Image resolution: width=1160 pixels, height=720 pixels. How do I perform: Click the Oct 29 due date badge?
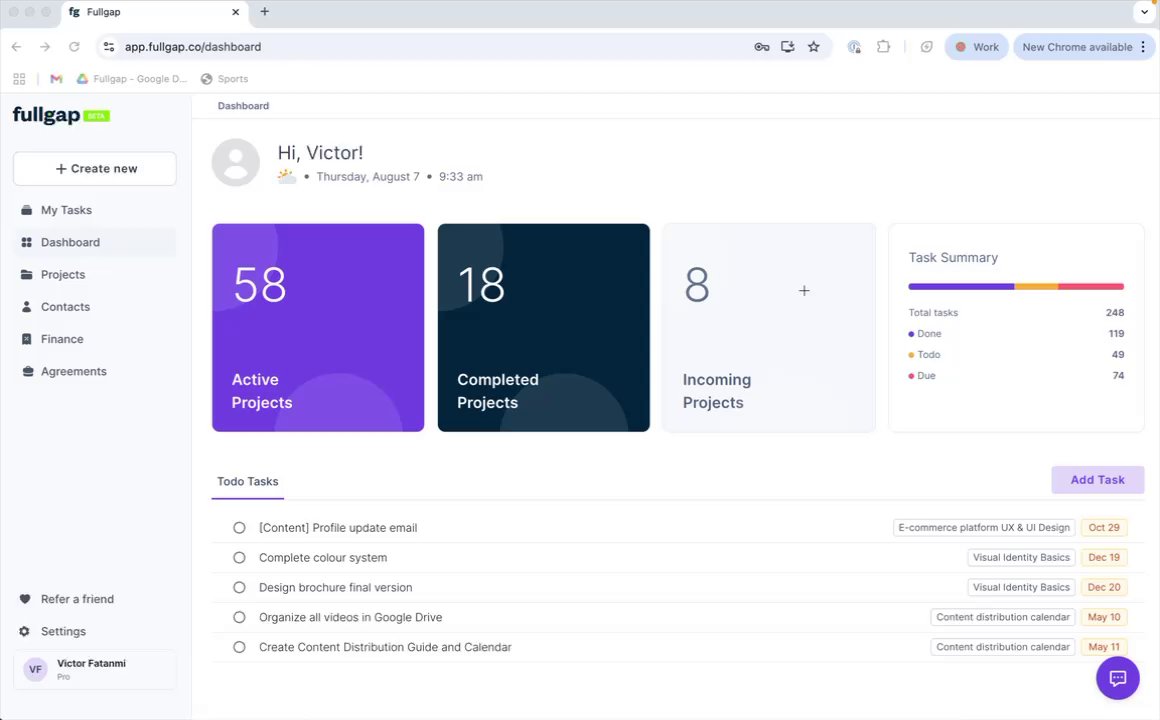pos(1104,528)
